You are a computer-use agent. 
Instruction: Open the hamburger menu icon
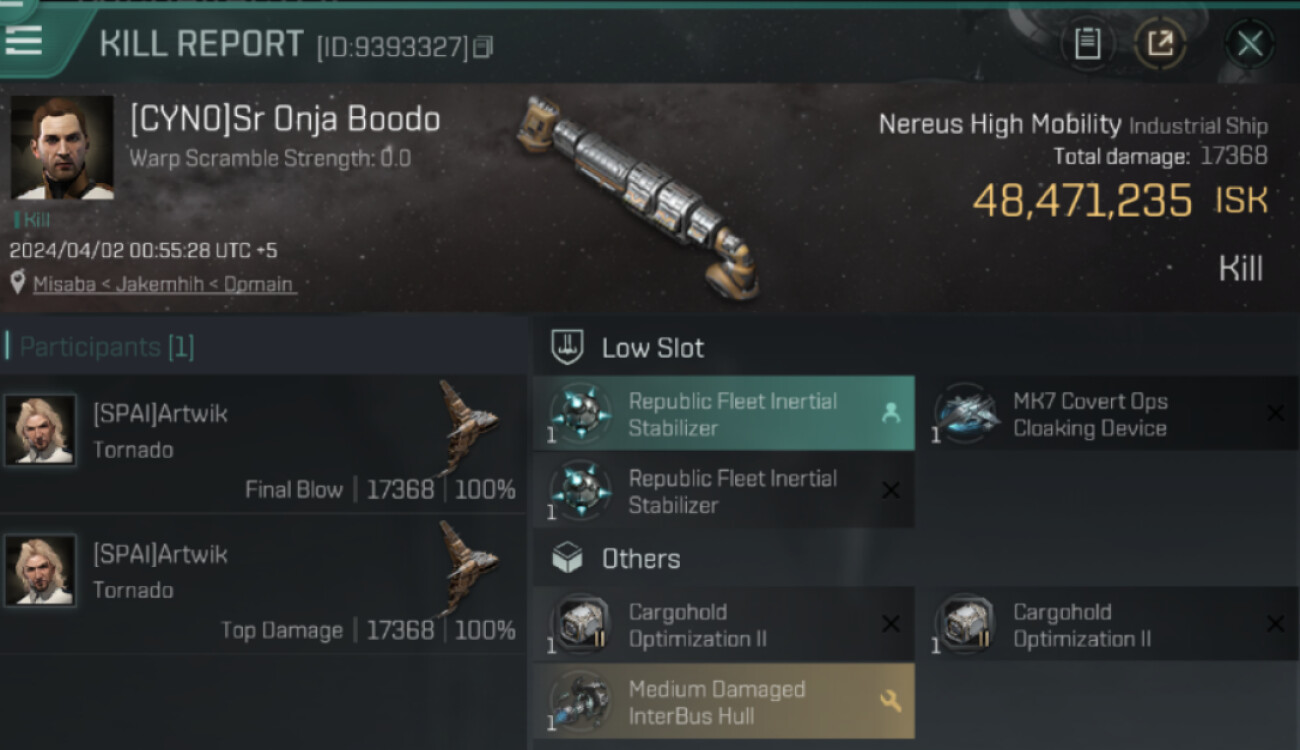click(24, 39)
